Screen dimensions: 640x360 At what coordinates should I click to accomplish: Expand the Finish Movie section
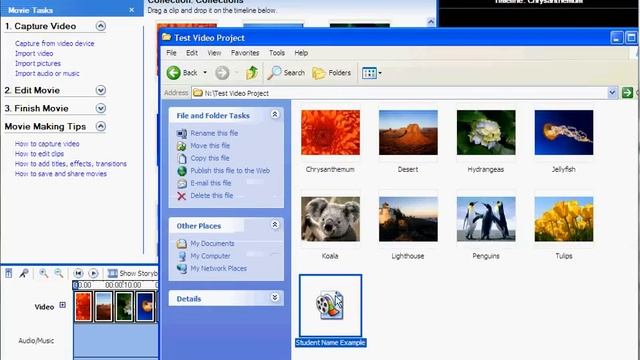[x=100, y=108]
